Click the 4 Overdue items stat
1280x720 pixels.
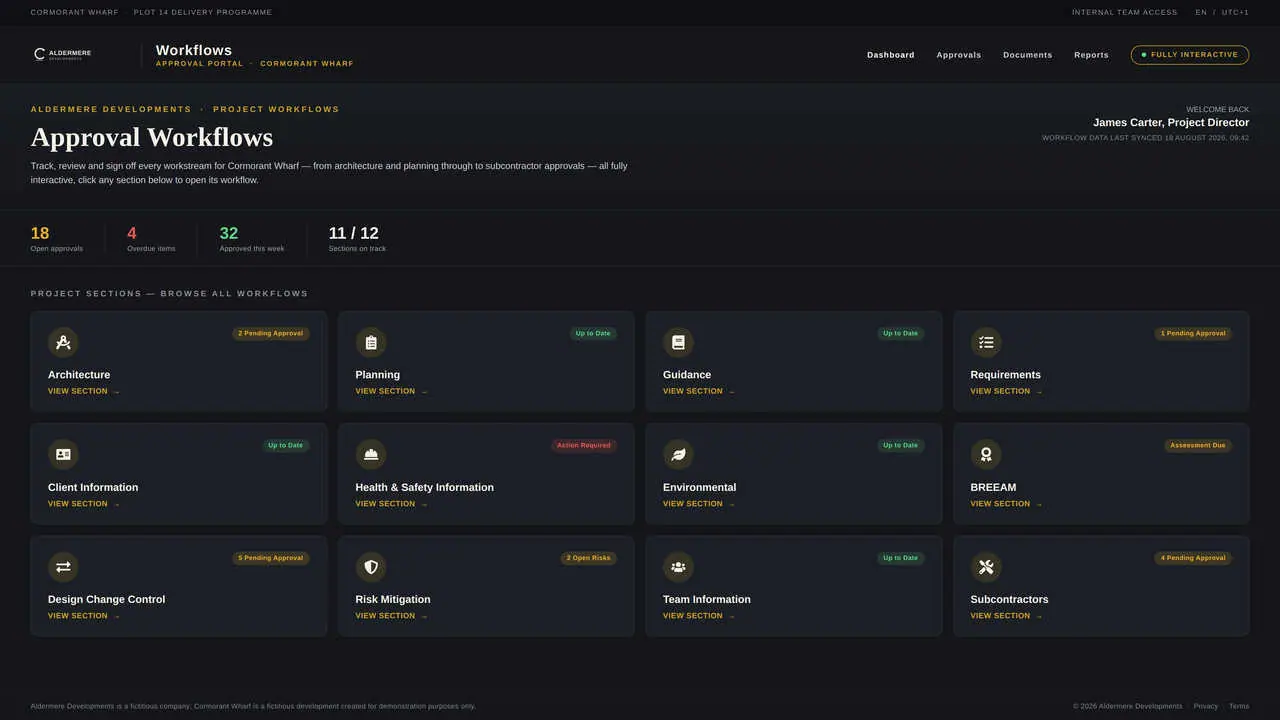(x=151, y=239)
